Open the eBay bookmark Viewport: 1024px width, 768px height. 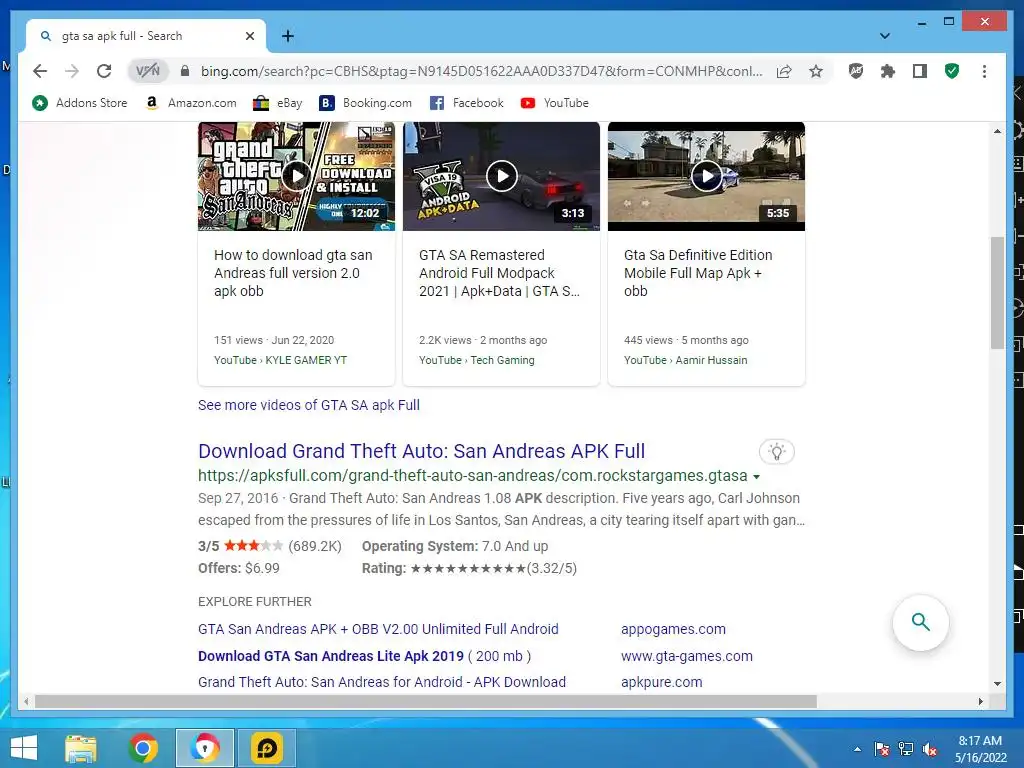pyautogui.click(x=278, y=103)
